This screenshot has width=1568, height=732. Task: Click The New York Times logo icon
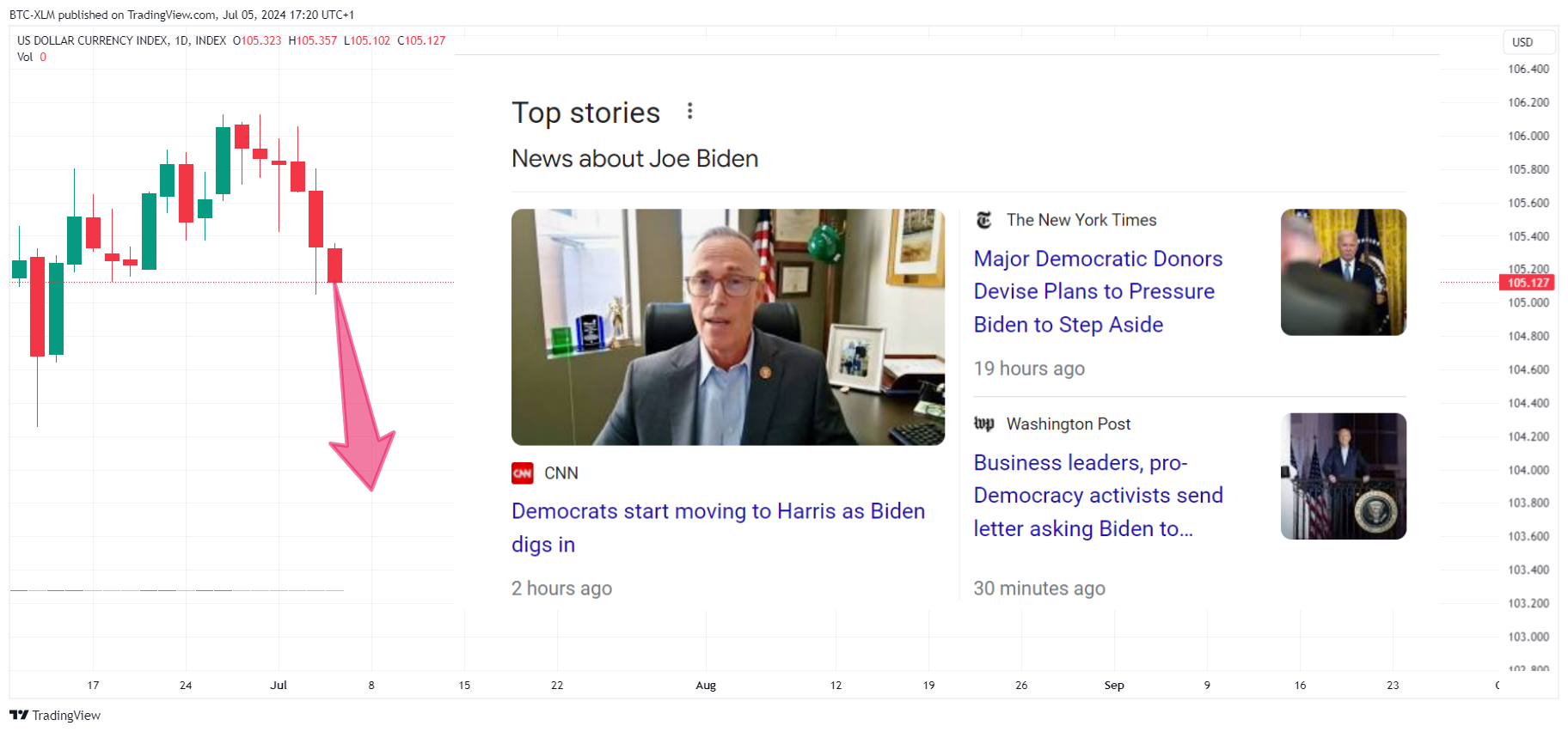[x=984, y=220]
